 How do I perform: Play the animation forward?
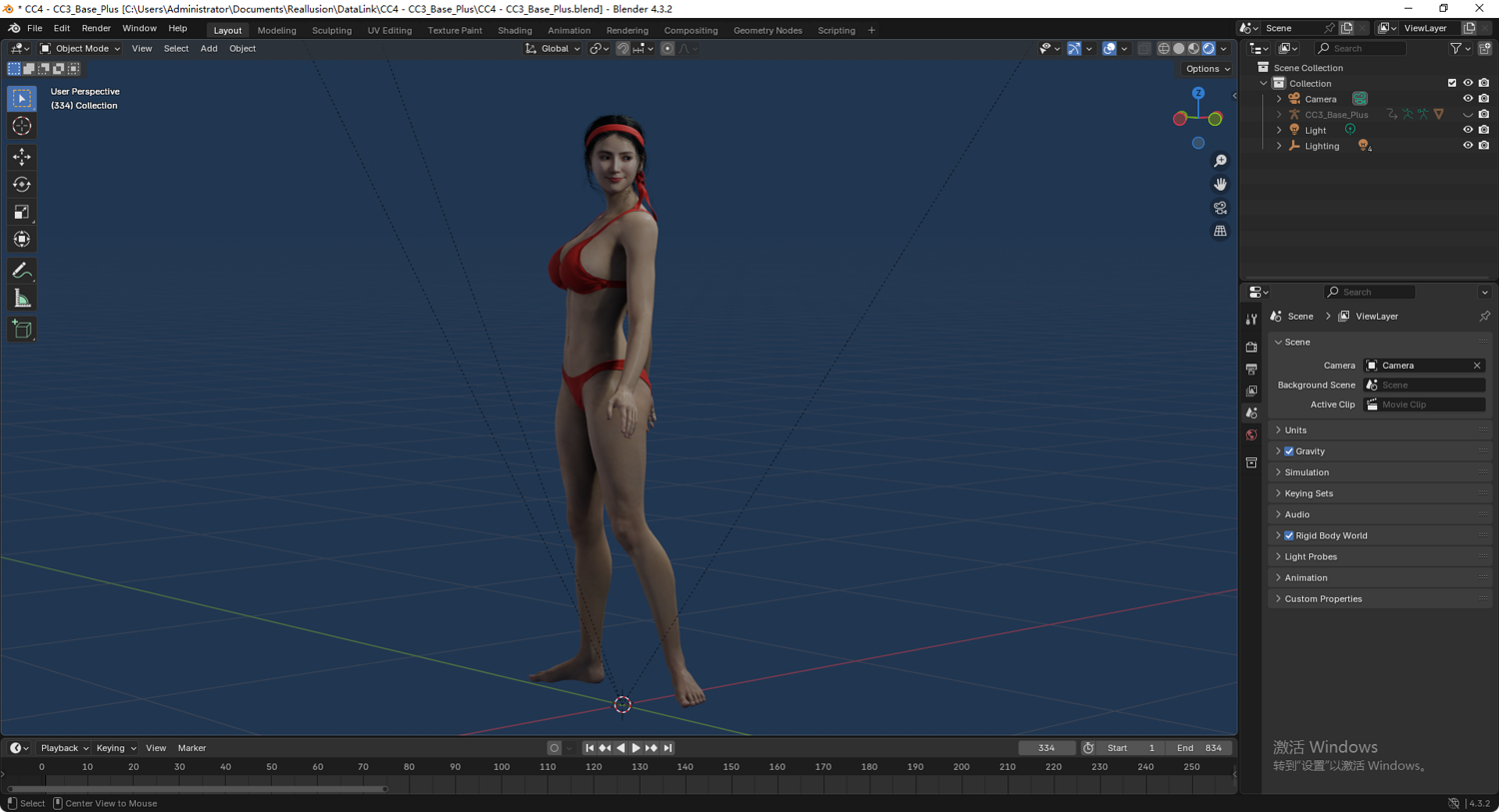636,748
